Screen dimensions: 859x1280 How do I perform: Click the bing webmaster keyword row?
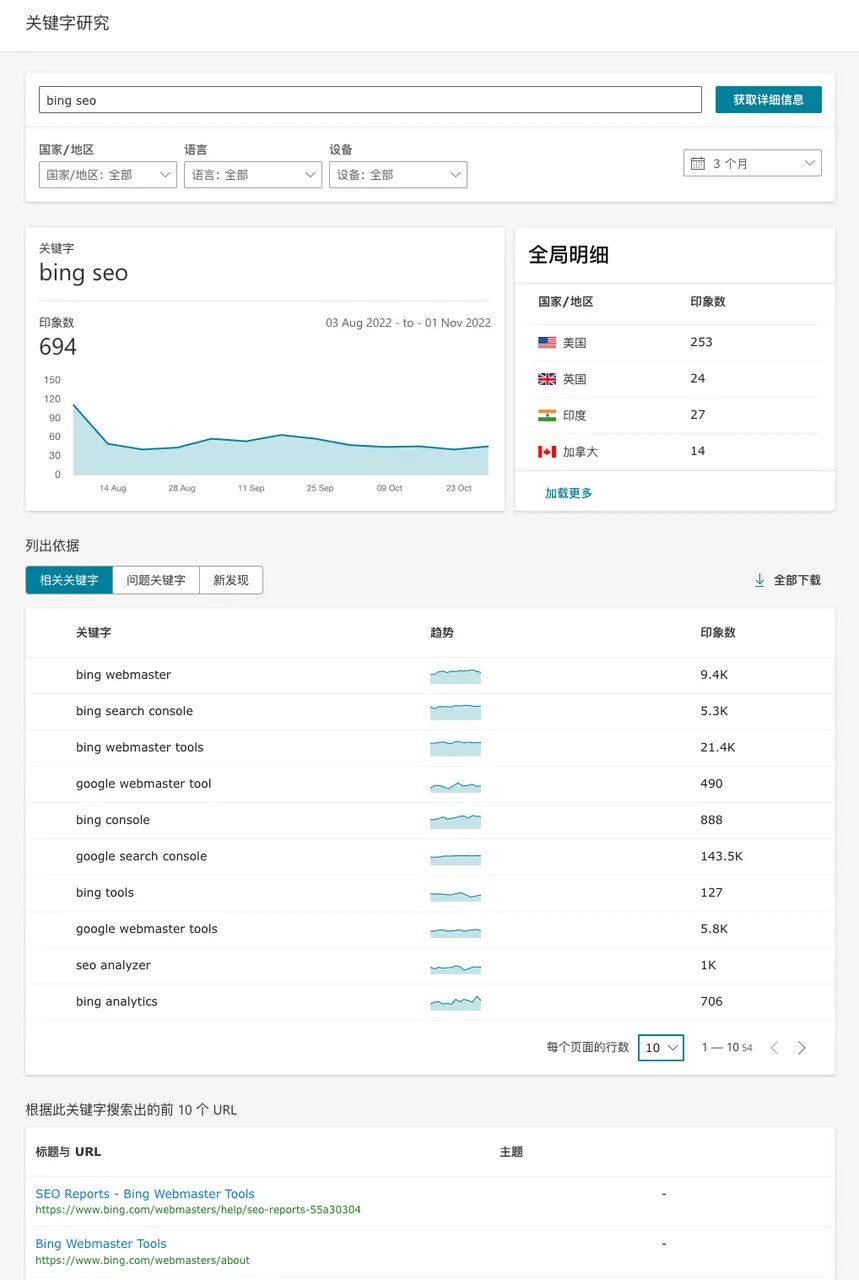[430, 675]
